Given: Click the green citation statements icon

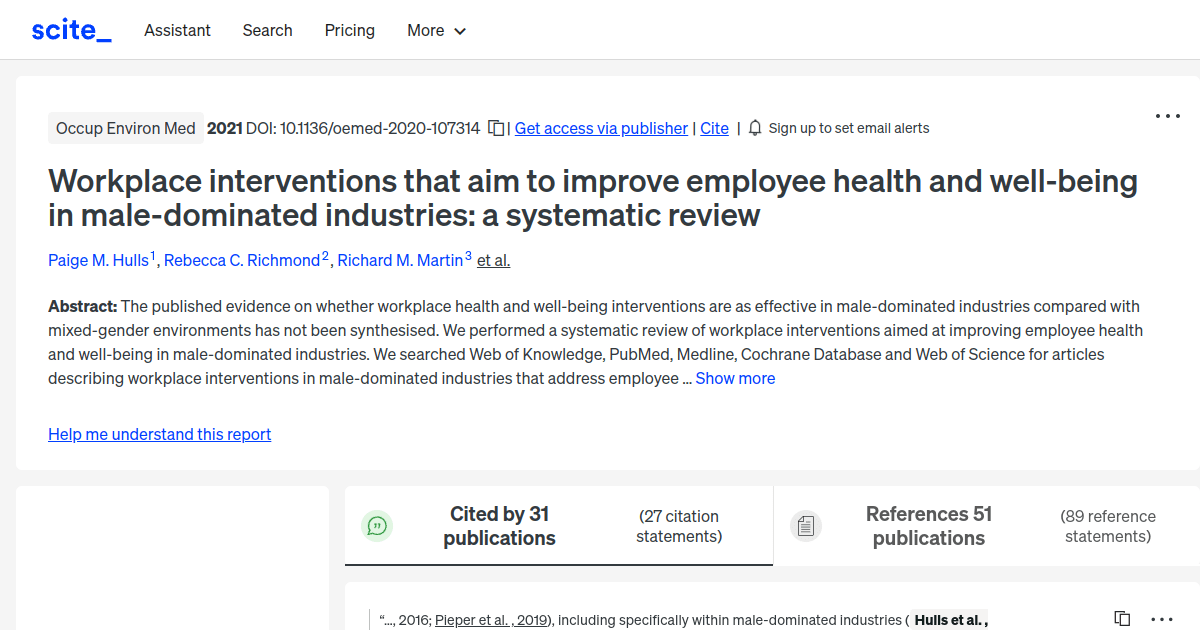Looking at the screenshot, I should [x=377, y=525].
